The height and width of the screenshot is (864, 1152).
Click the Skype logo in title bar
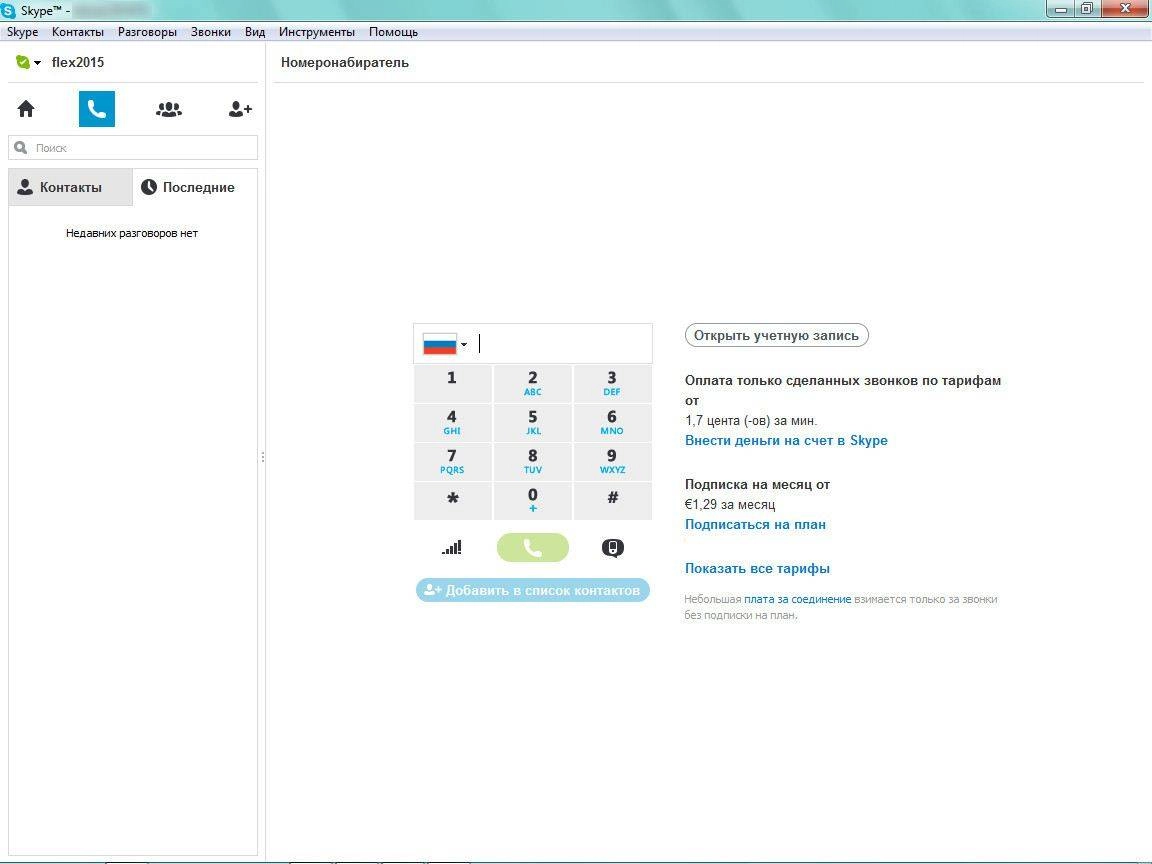pos(8,10)
